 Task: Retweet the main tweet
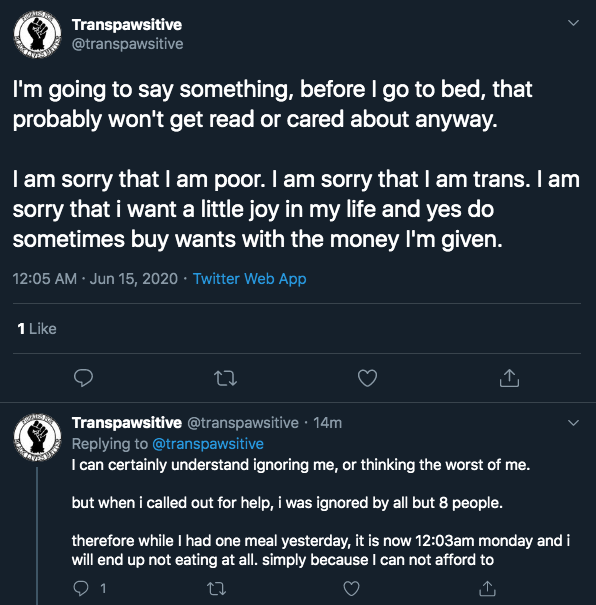pos(225,378)
